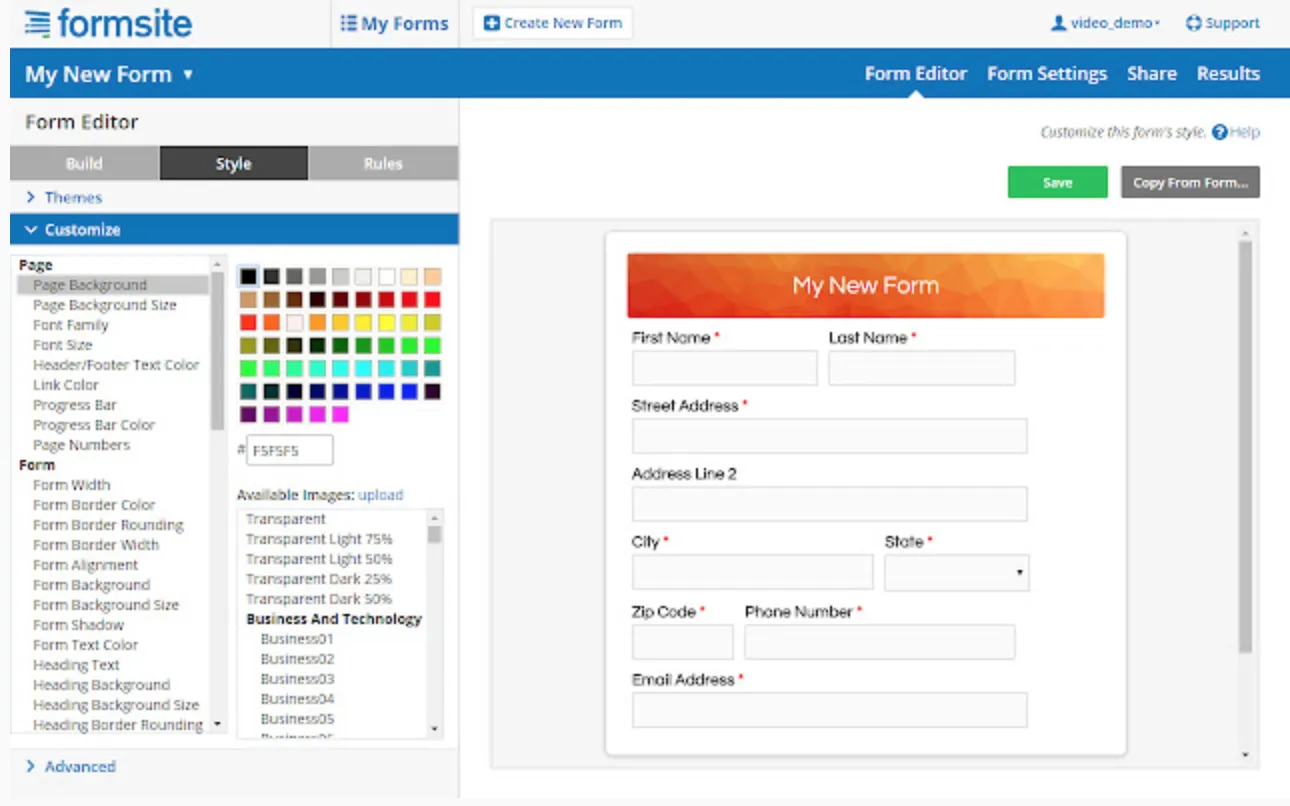The height and width of the screenshot is (806, 1290).
Task: Open the State dropdown in the form
Action: [956, 573]
